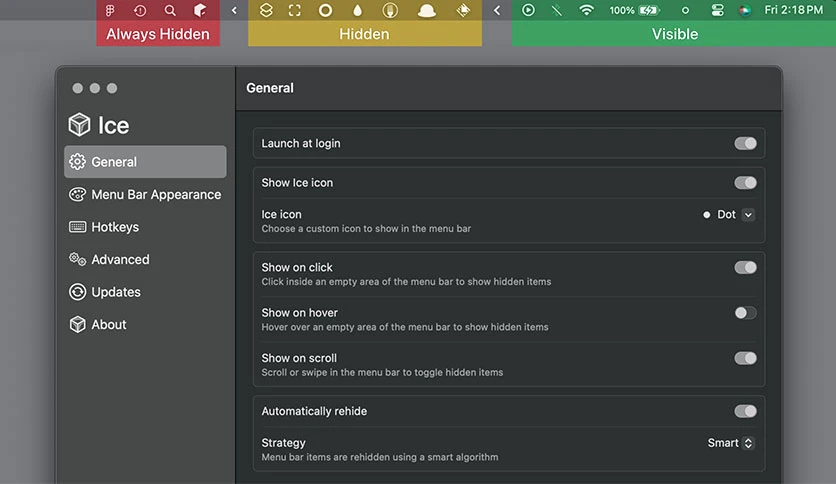Click the hat-shaped menu bar icon
The image size is (836, 484).
coord(427,11)
